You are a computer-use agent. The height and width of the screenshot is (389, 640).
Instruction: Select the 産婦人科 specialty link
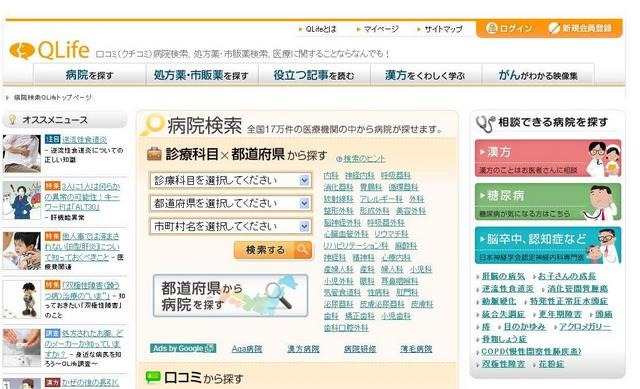pos(338,269)
